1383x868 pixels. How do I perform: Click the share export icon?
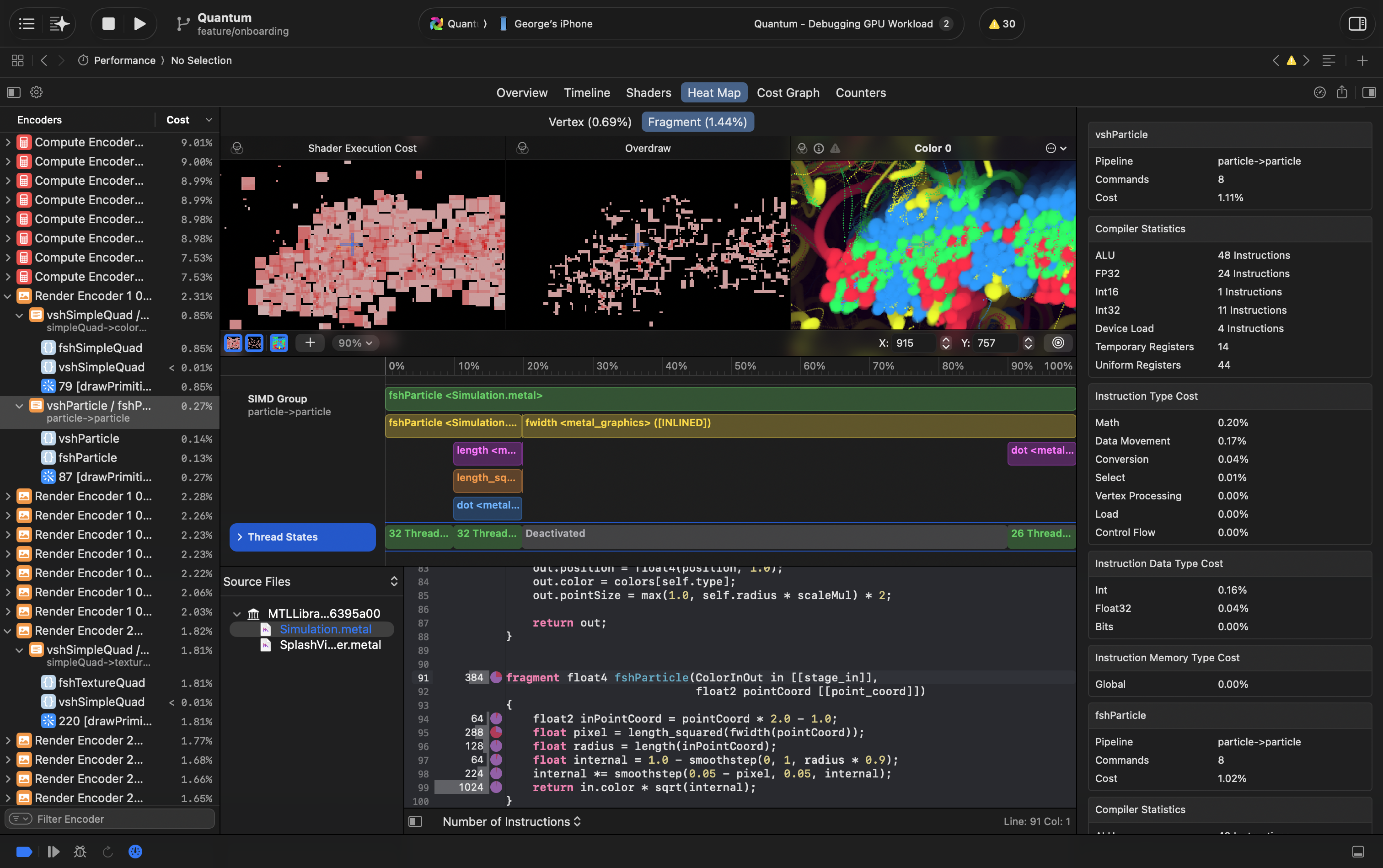pos(1342,92)
